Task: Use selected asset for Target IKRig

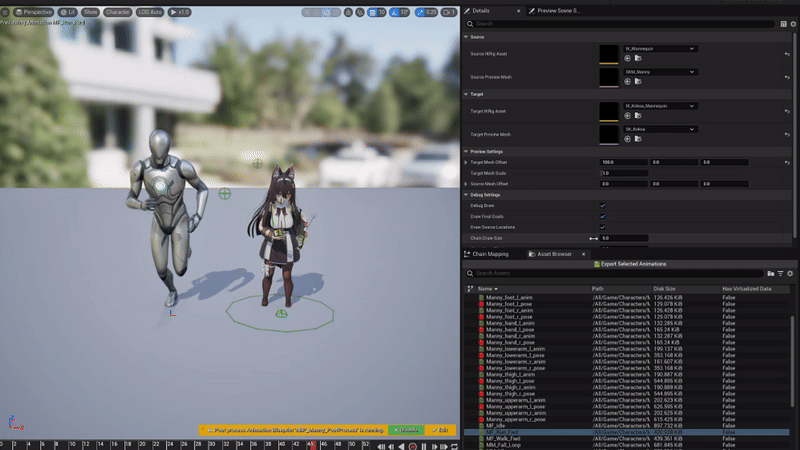Action: pos(628,116)
